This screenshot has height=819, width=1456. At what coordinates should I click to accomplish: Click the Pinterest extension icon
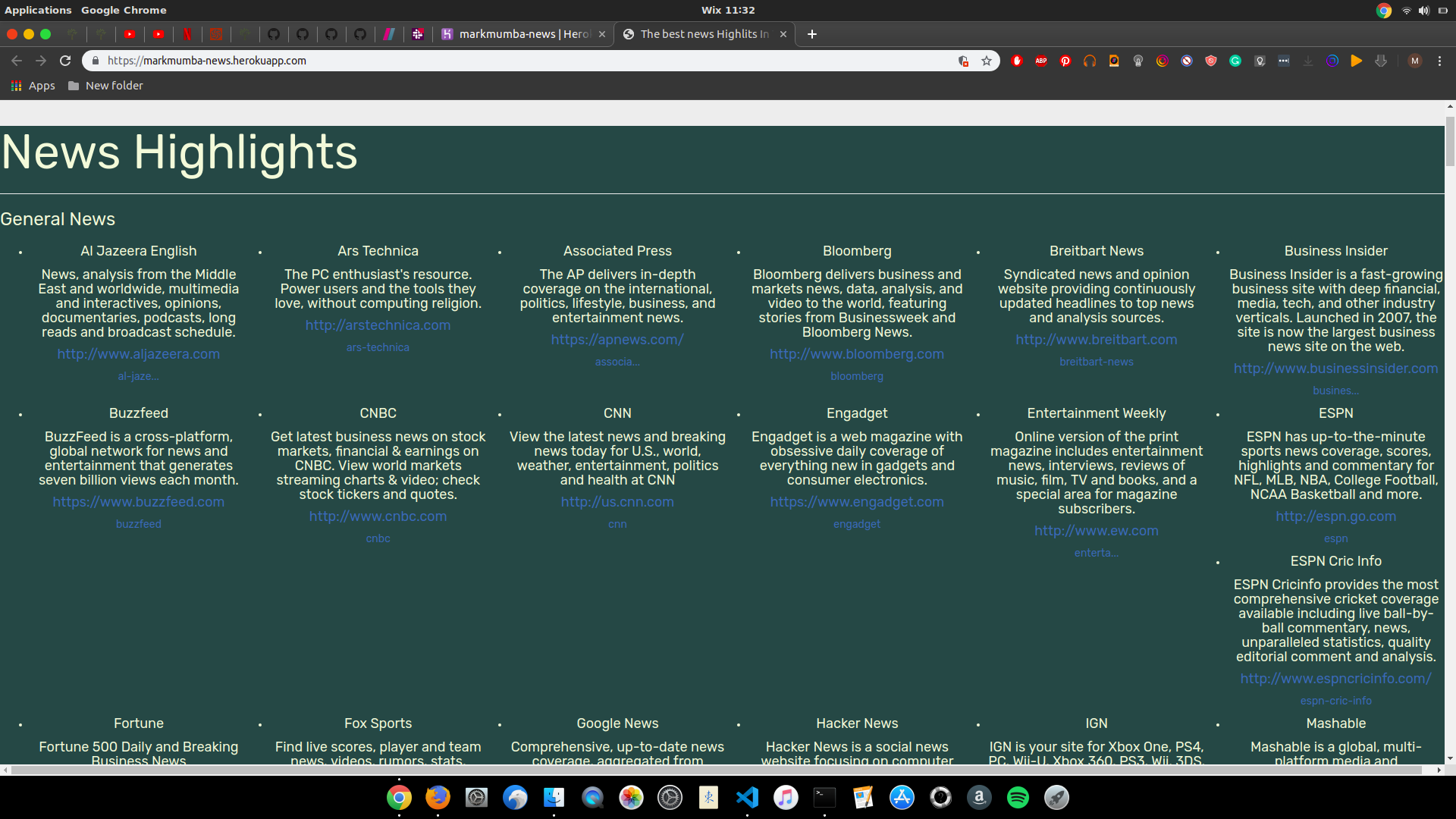coord(1065,61)
